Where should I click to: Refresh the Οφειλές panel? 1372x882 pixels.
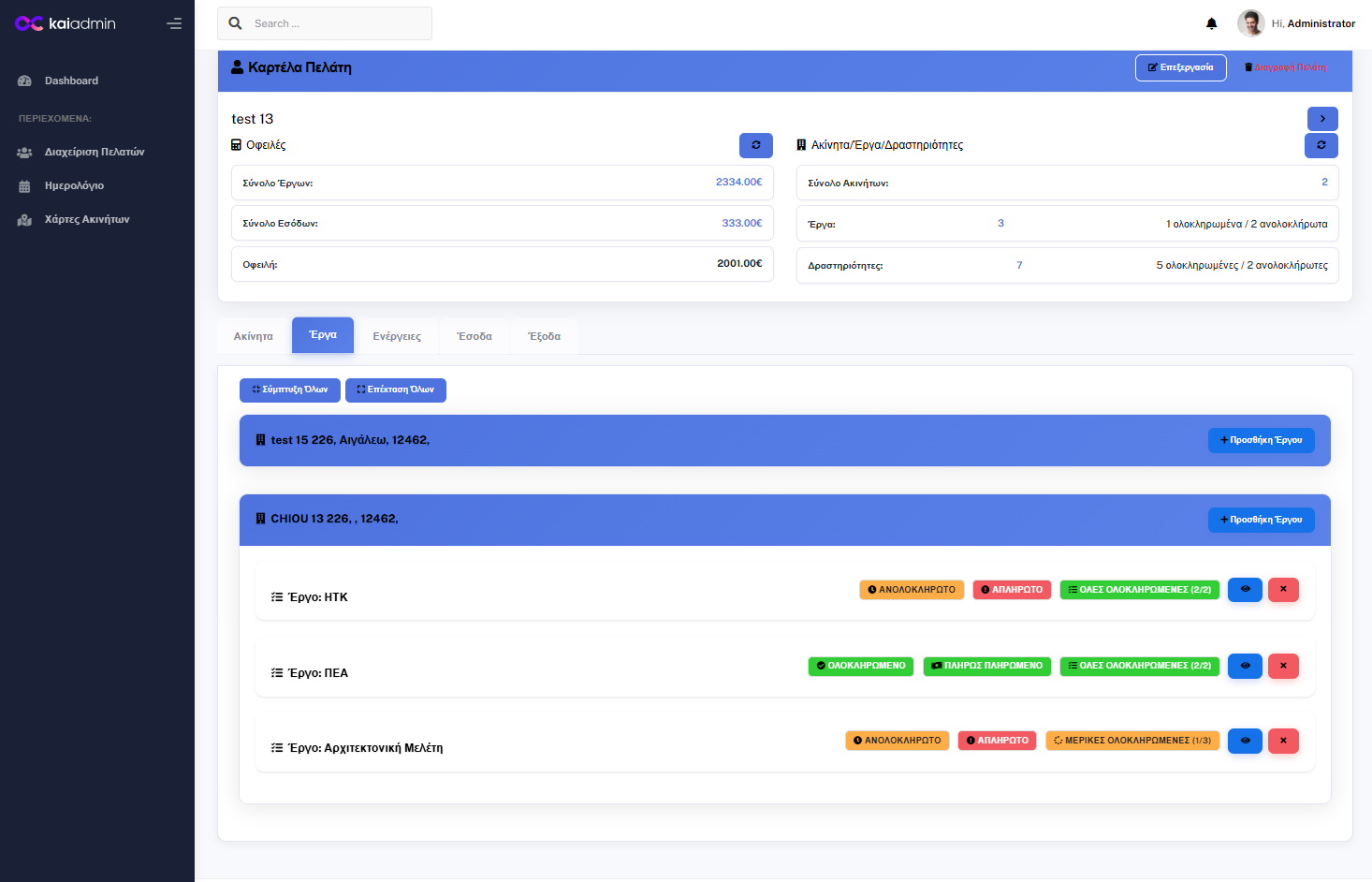point(755,145)
